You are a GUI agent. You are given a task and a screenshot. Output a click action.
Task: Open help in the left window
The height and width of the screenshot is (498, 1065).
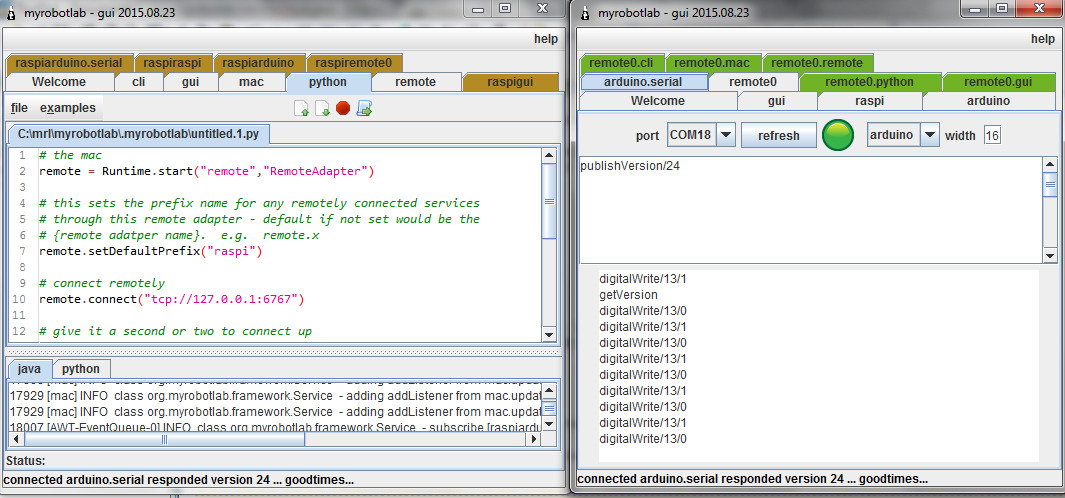pos(546,39)
